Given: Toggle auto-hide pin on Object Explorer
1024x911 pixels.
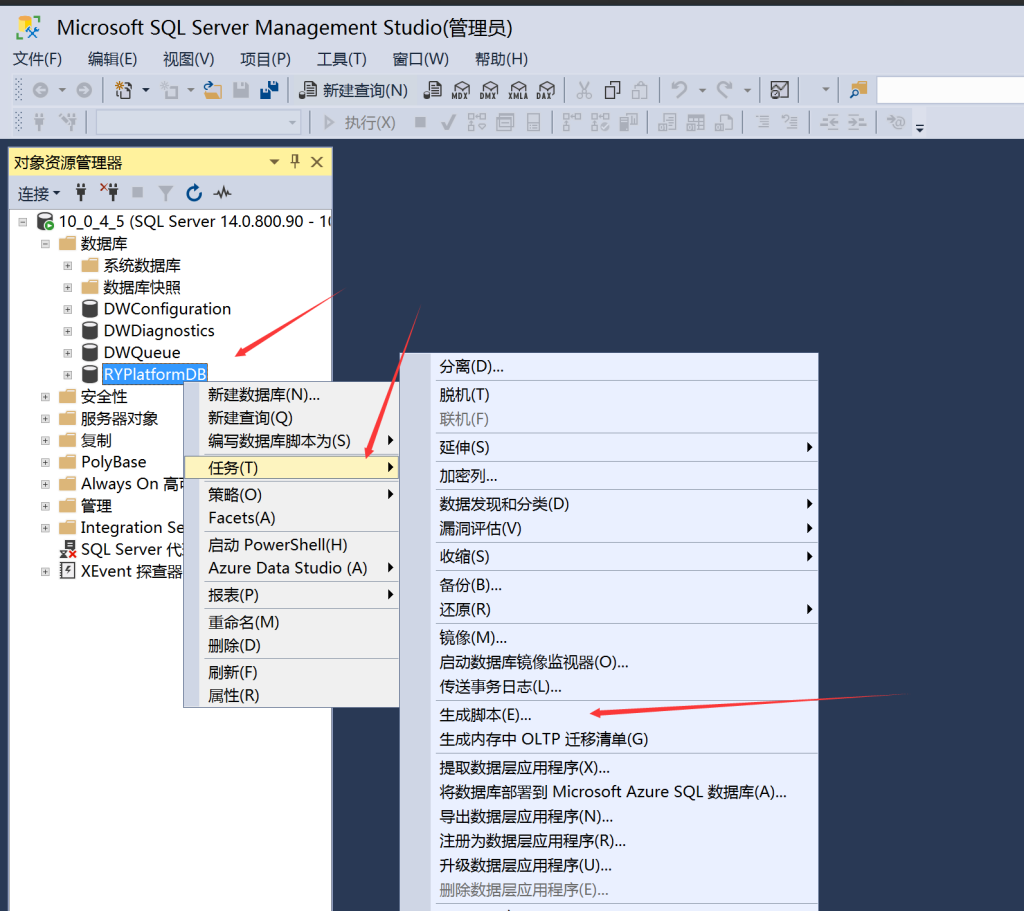Looking at the screenshot, I should pyautogui.click(x=295, y=161).
